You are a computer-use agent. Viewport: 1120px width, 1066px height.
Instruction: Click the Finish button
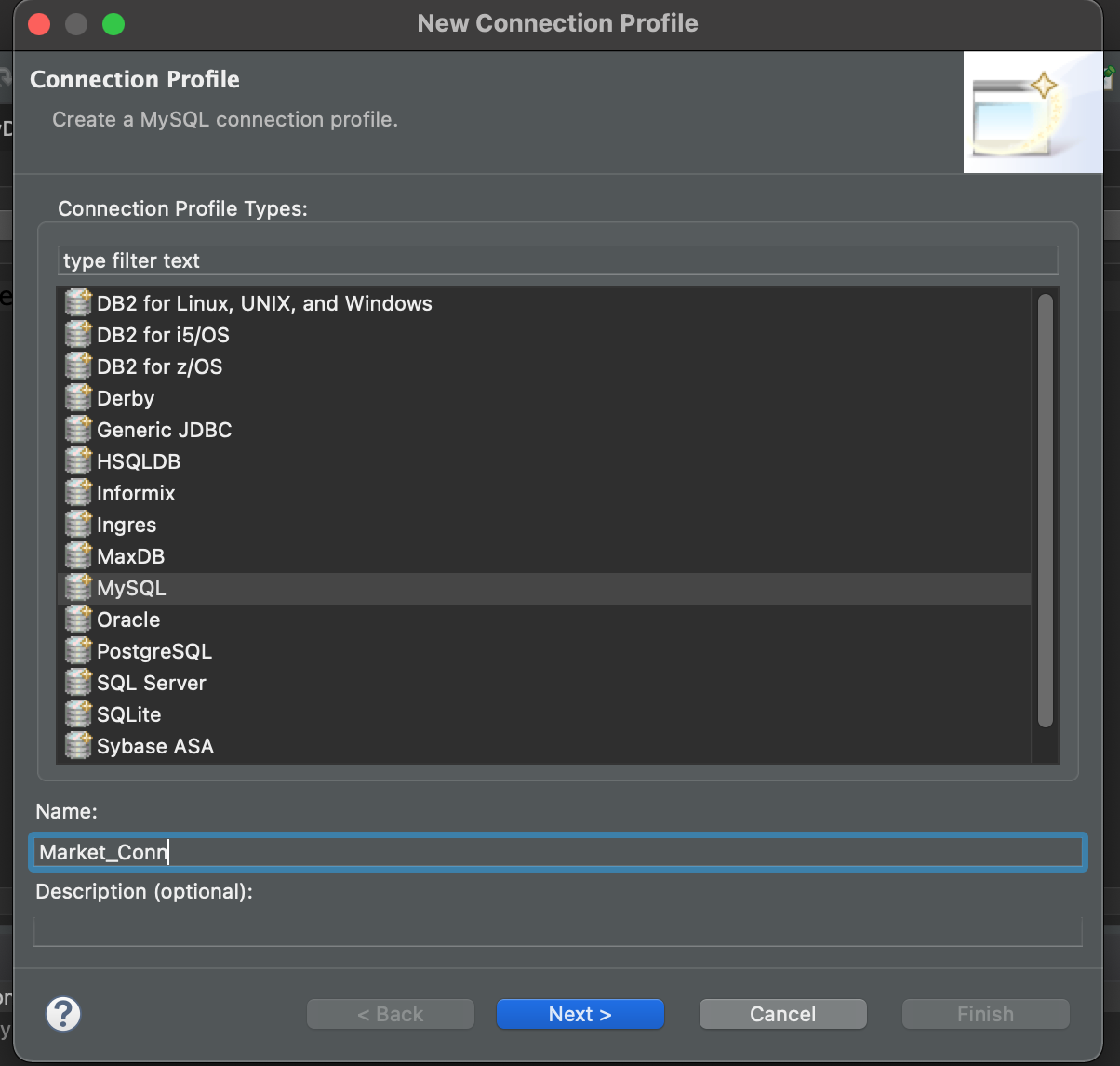986,1014
